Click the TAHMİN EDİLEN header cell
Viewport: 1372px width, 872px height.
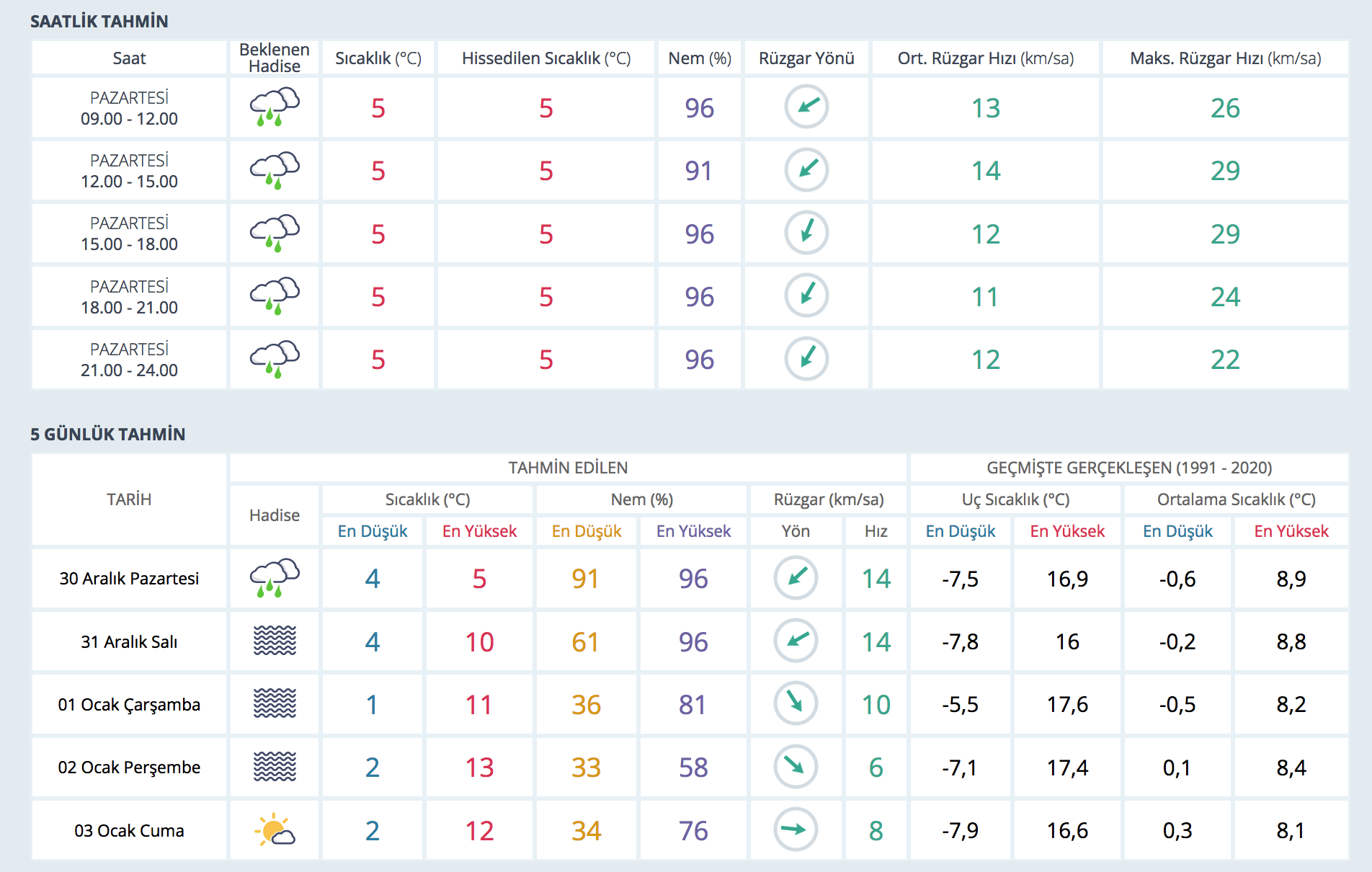[x=568, y=468]
